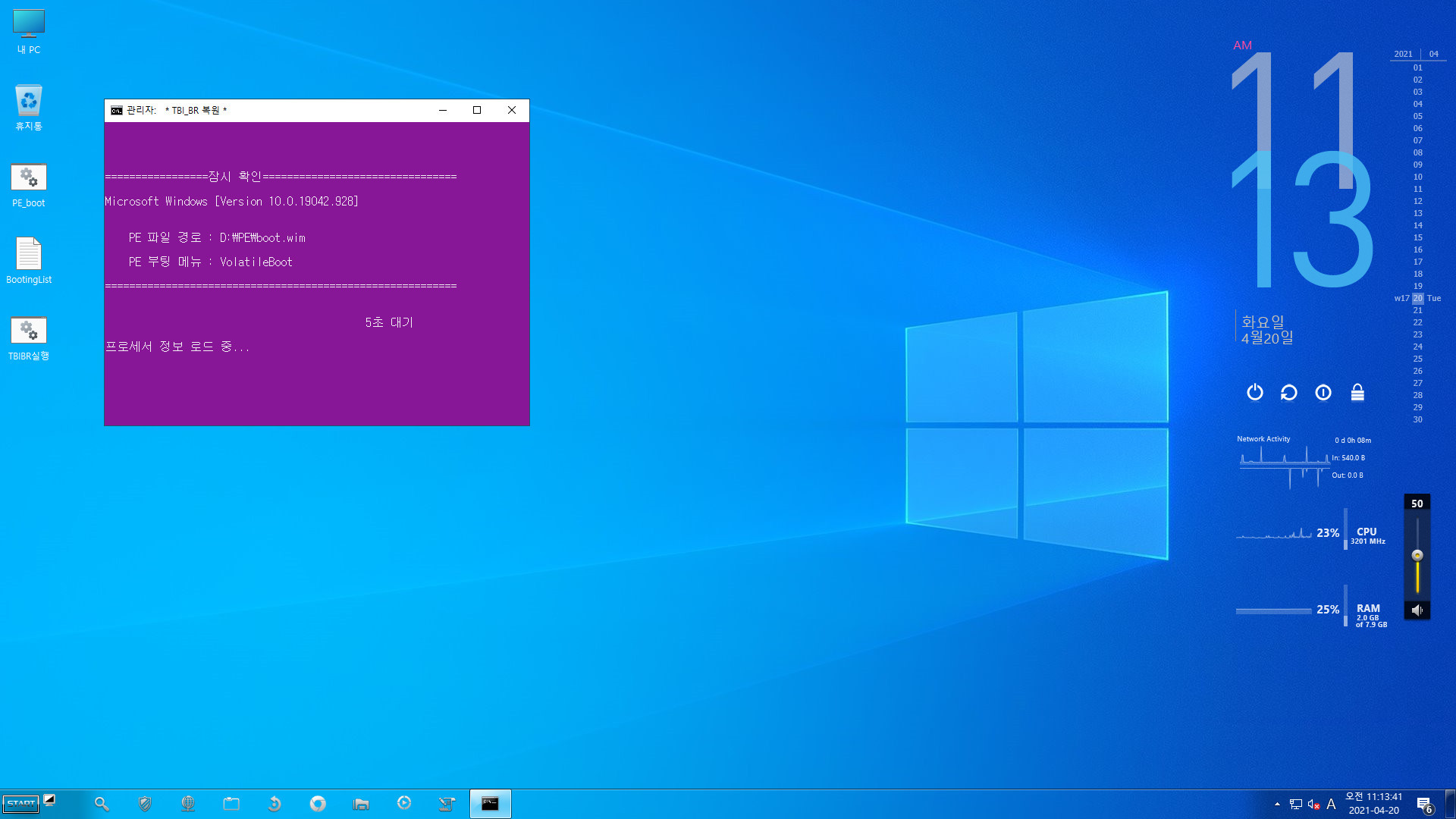
Task: Click the restart circular arrow widget icon
Action: tap(1289, 392)
